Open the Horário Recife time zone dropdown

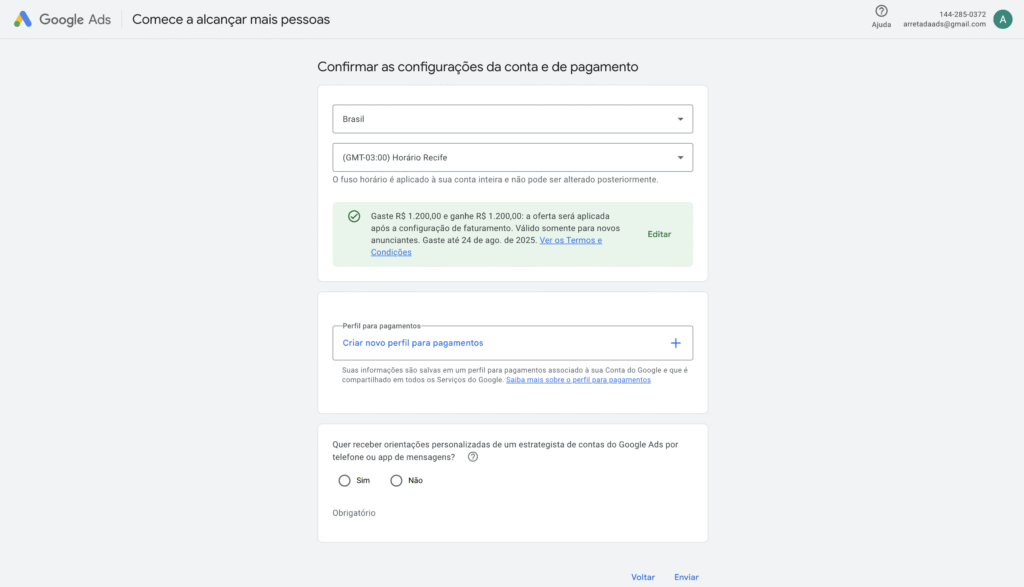pos(513,157)
